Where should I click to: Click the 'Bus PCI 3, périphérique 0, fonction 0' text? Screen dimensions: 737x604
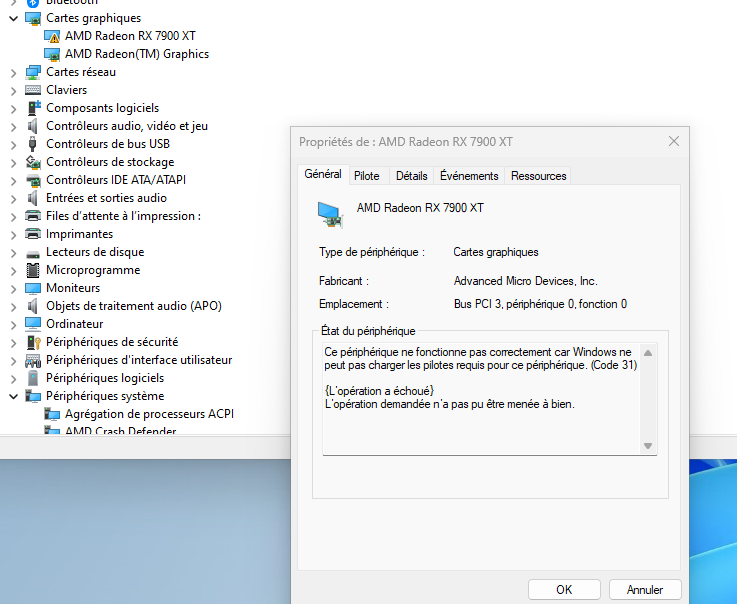tap(540, 304)
